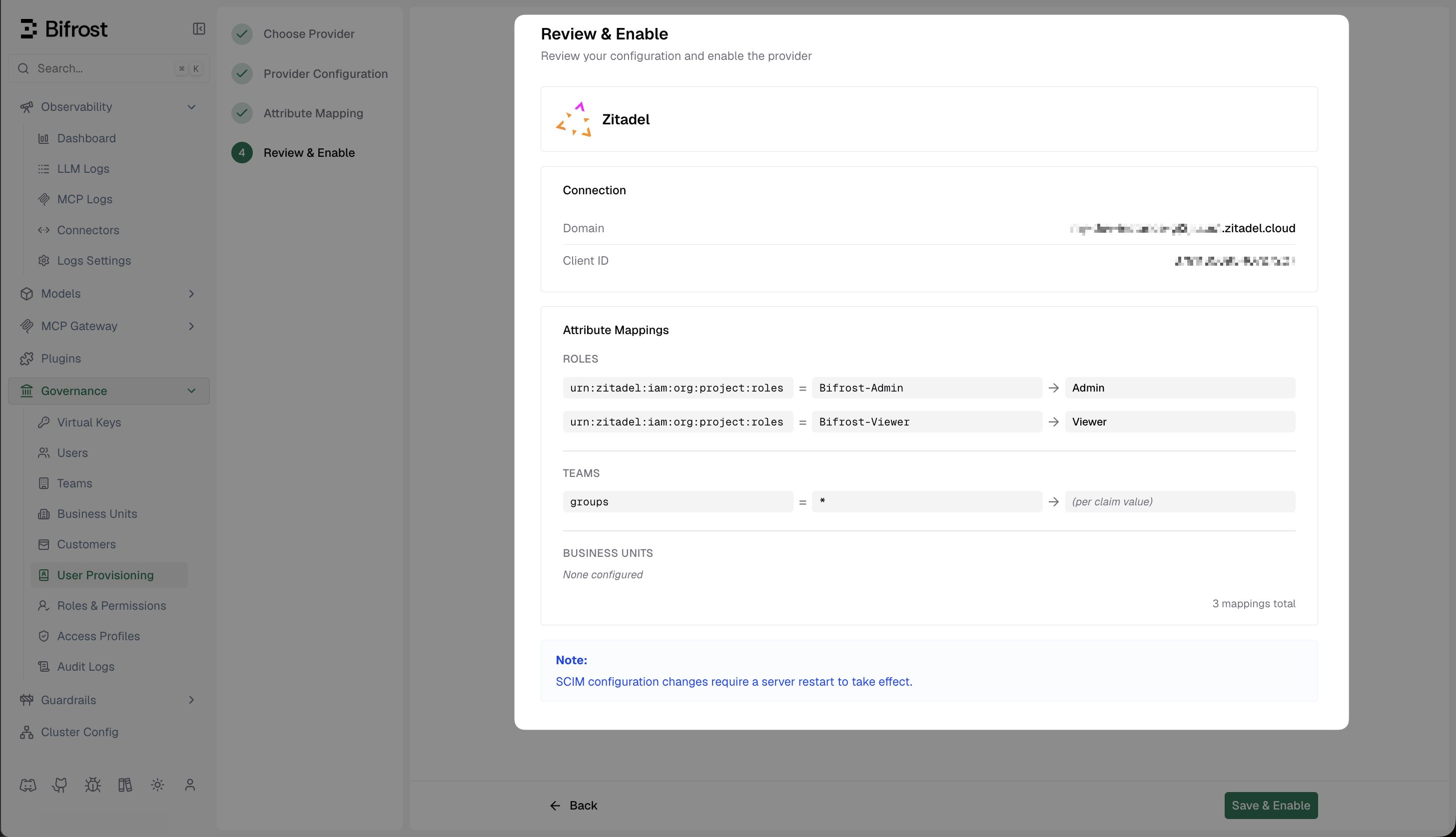Collapse the sidebar panel icon
The width and height of the screenshot is (1456, 837).
(x=199, y=29)
